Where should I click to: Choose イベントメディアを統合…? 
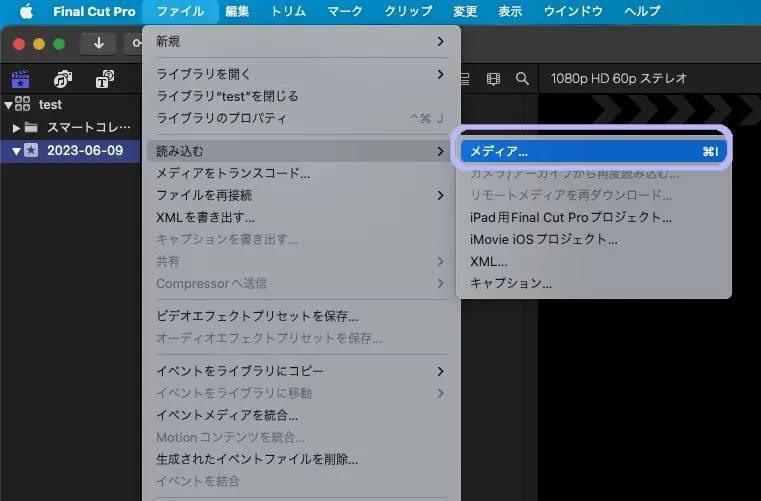301,415
